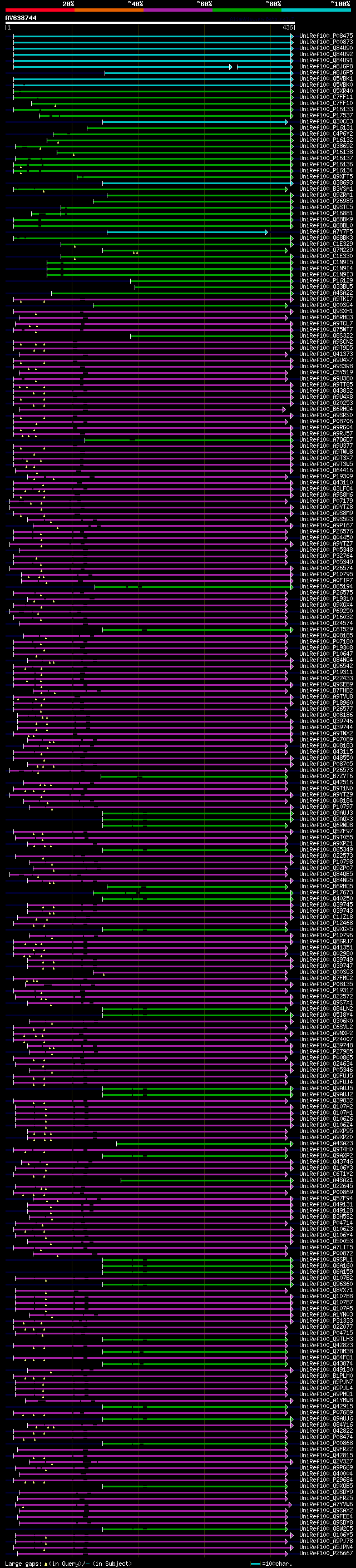This screenshot has width=356, height=1568.
Task: Select label UniRef100_P16131
Action: pyautogui.click(x=326, y=128)
